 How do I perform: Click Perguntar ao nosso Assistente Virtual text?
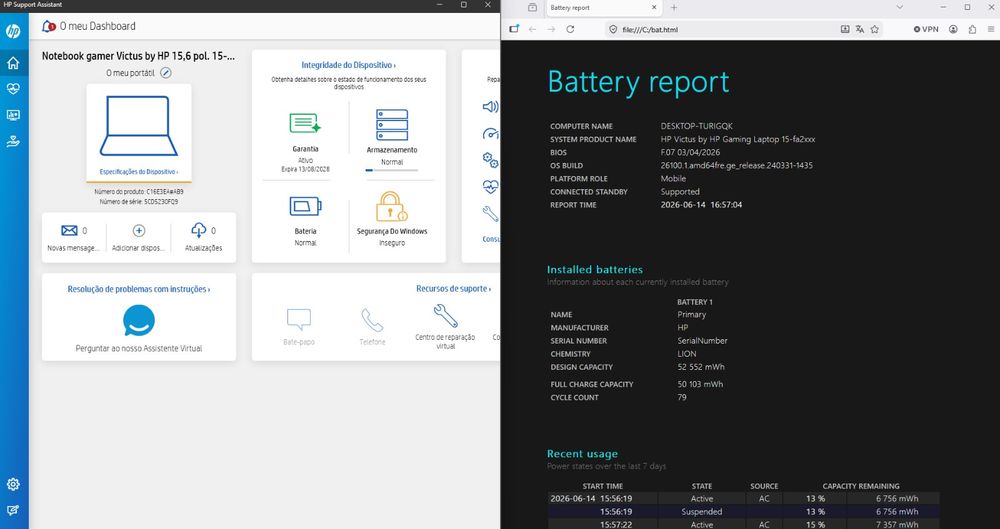(x=138, y=348)
